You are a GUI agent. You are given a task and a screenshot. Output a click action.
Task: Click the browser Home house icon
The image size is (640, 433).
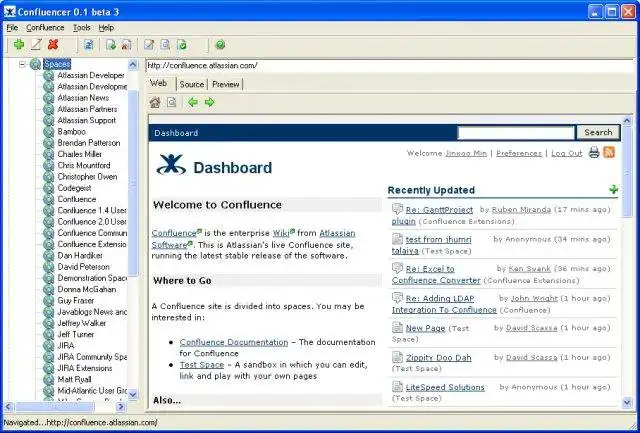click(x=155, y=102)
